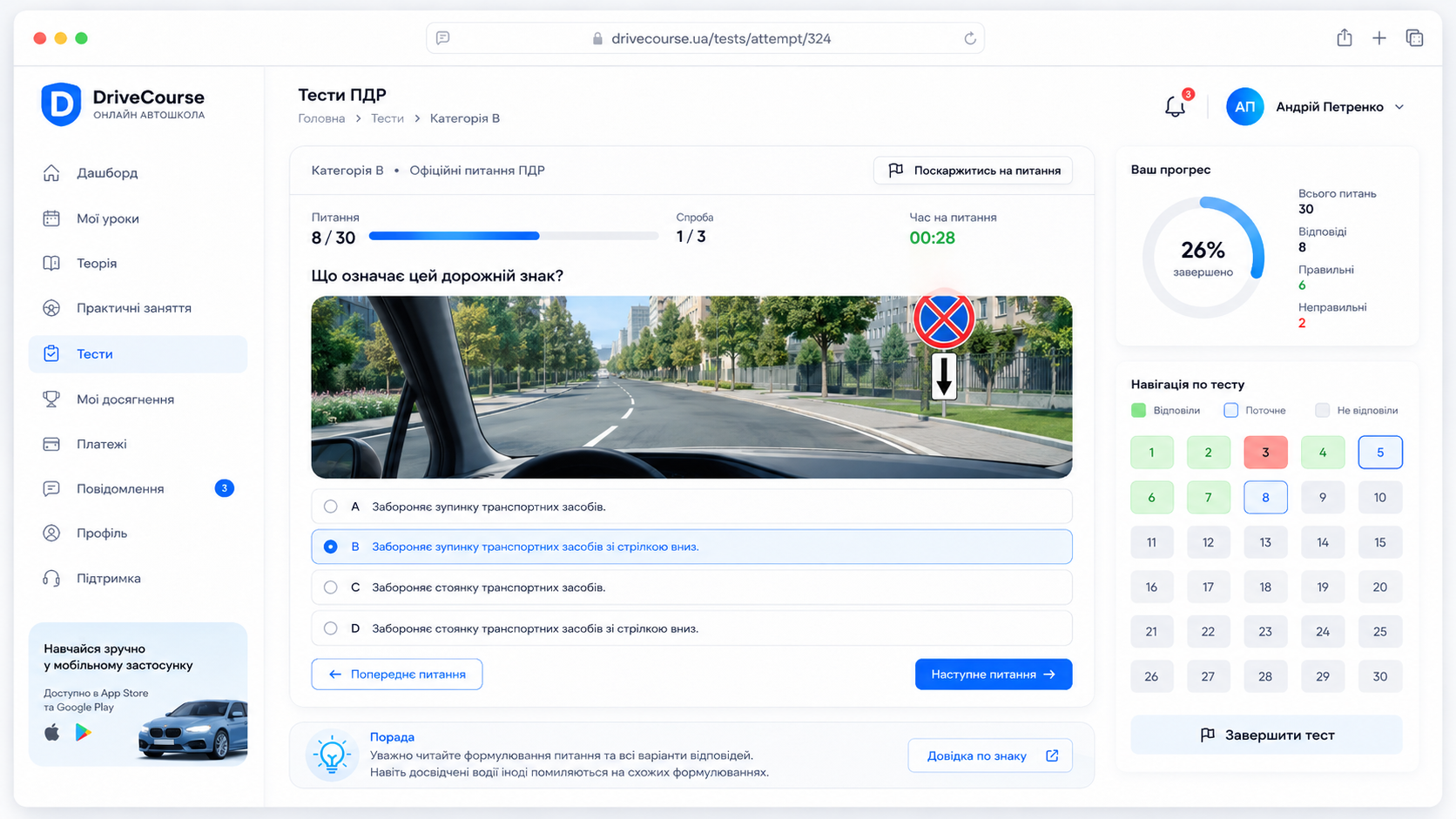This screenshot has height=819, width=1456.
Task: Click the trophy icon beside Мої досягнення
Action: pos(51,399)
